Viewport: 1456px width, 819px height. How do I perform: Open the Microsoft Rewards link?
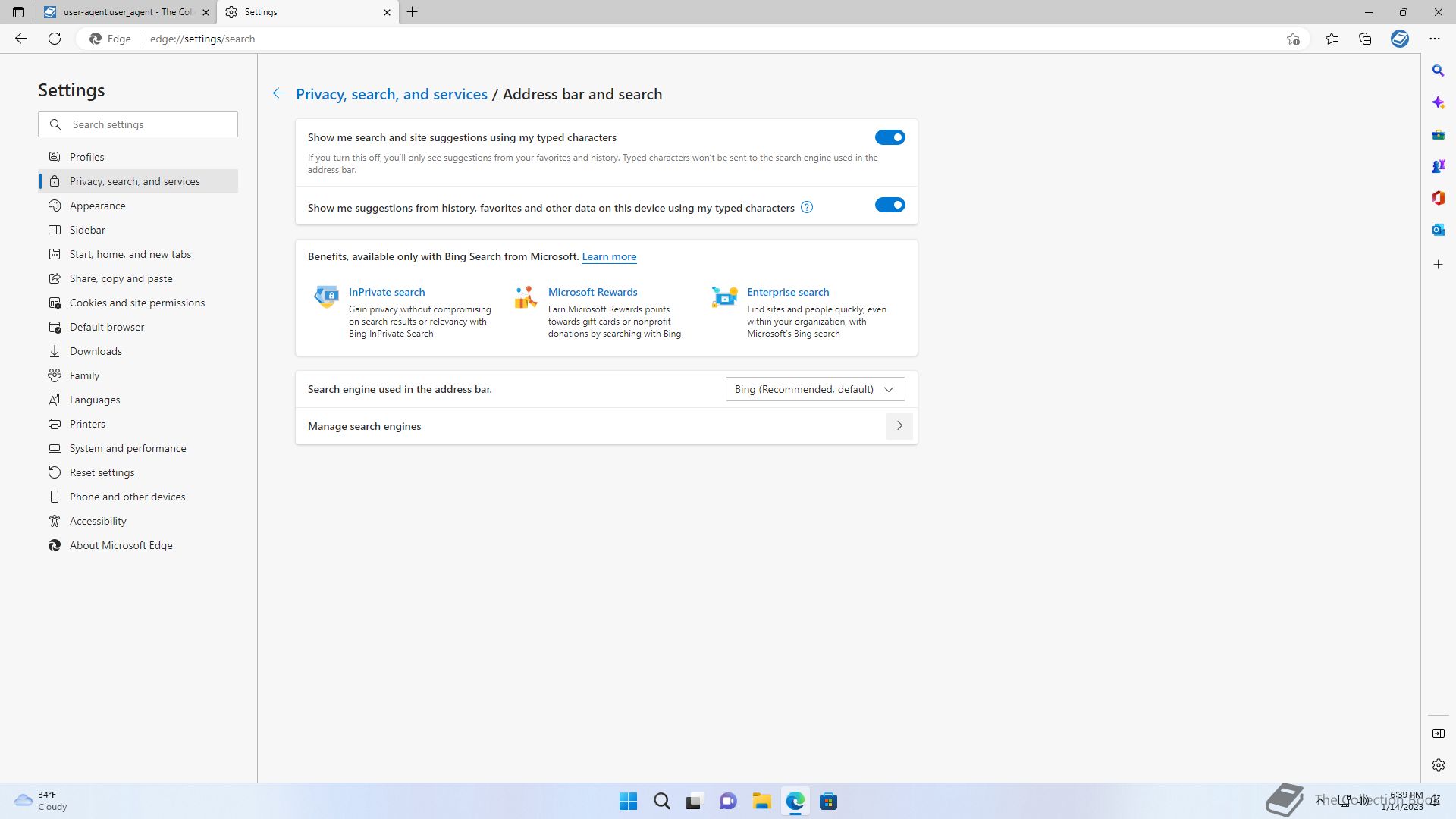(x=592, y=292)
